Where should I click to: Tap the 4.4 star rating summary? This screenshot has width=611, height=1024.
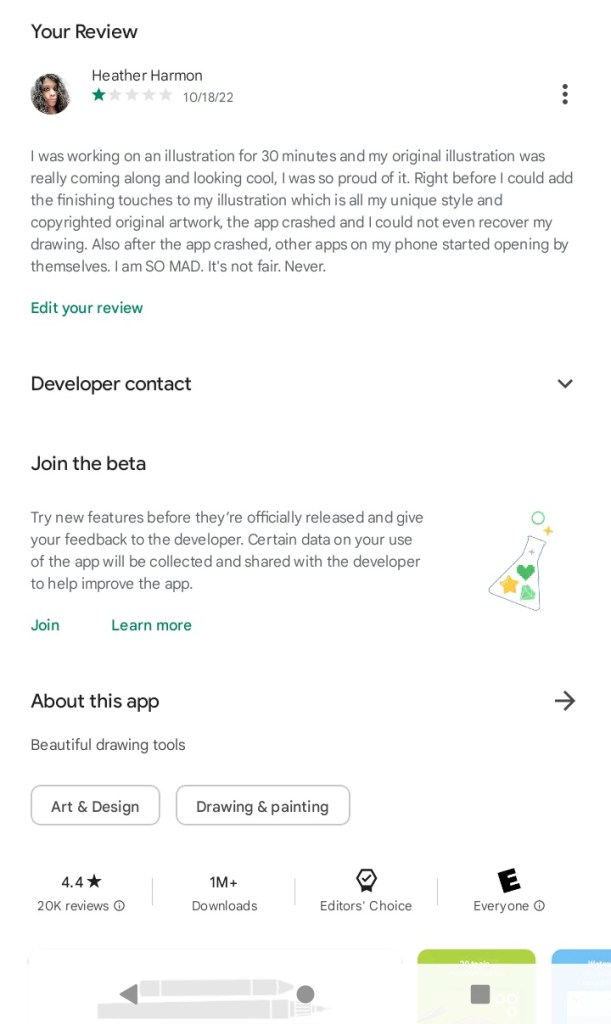pos(81,882)
